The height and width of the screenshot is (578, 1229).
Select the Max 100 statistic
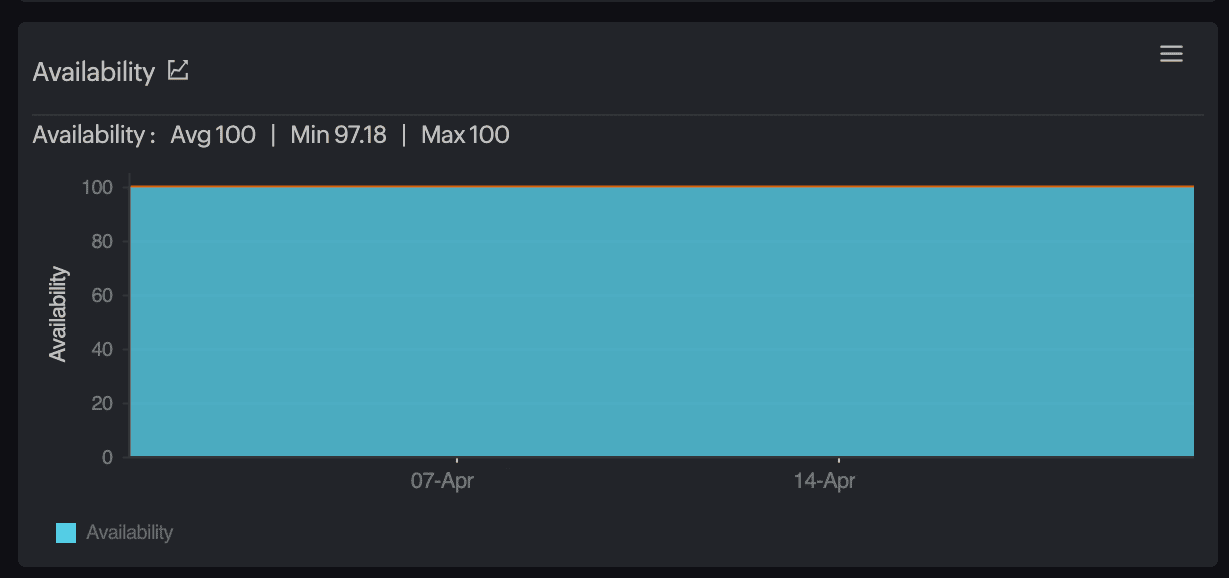coord(465,135)
